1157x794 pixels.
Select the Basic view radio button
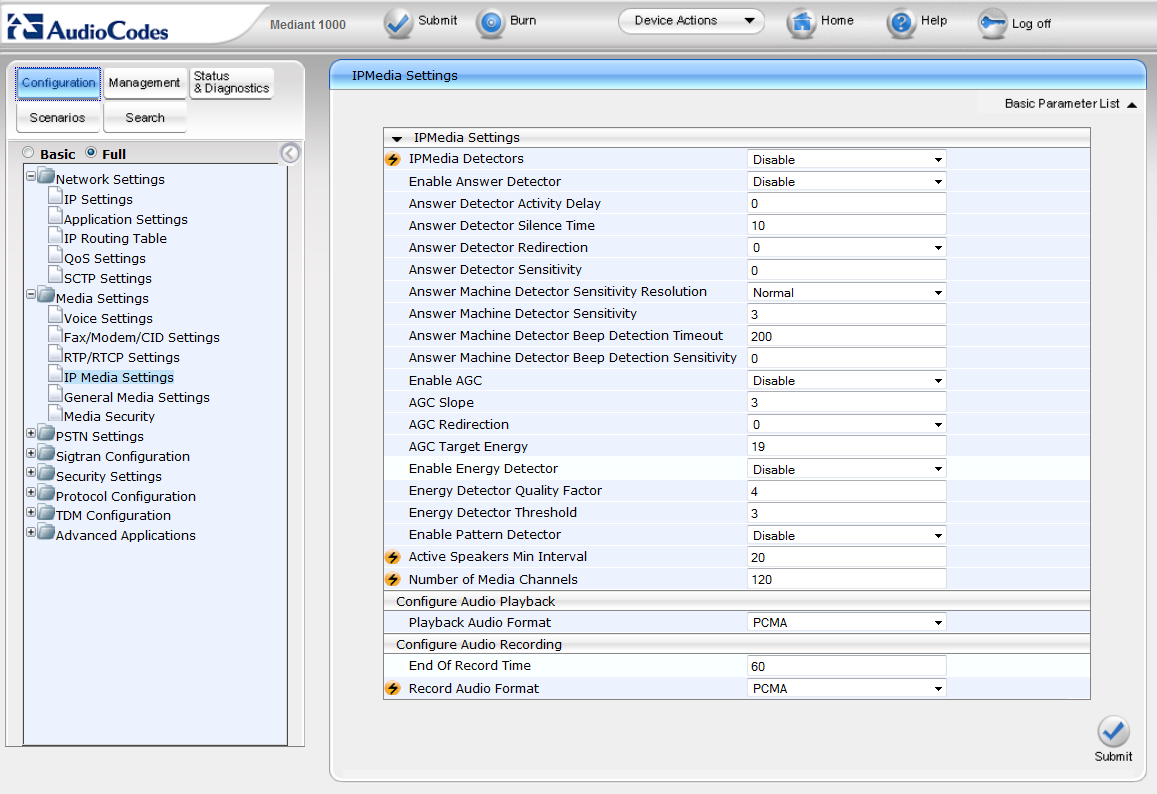[x=29, y=154]
